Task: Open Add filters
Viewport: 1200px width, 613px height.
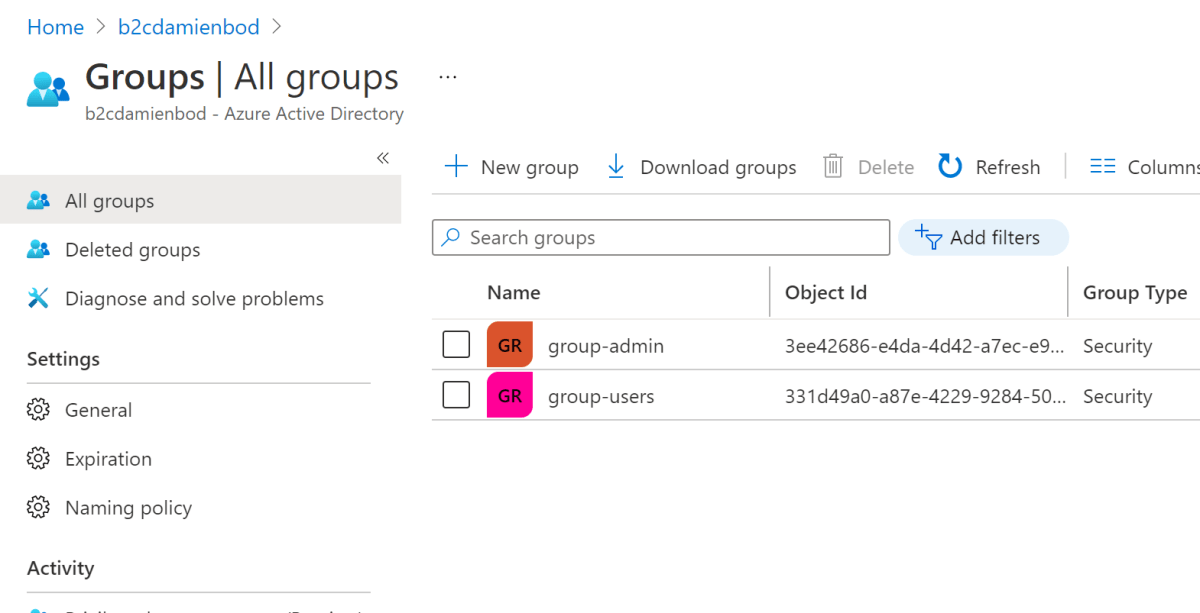Action: 983,237
